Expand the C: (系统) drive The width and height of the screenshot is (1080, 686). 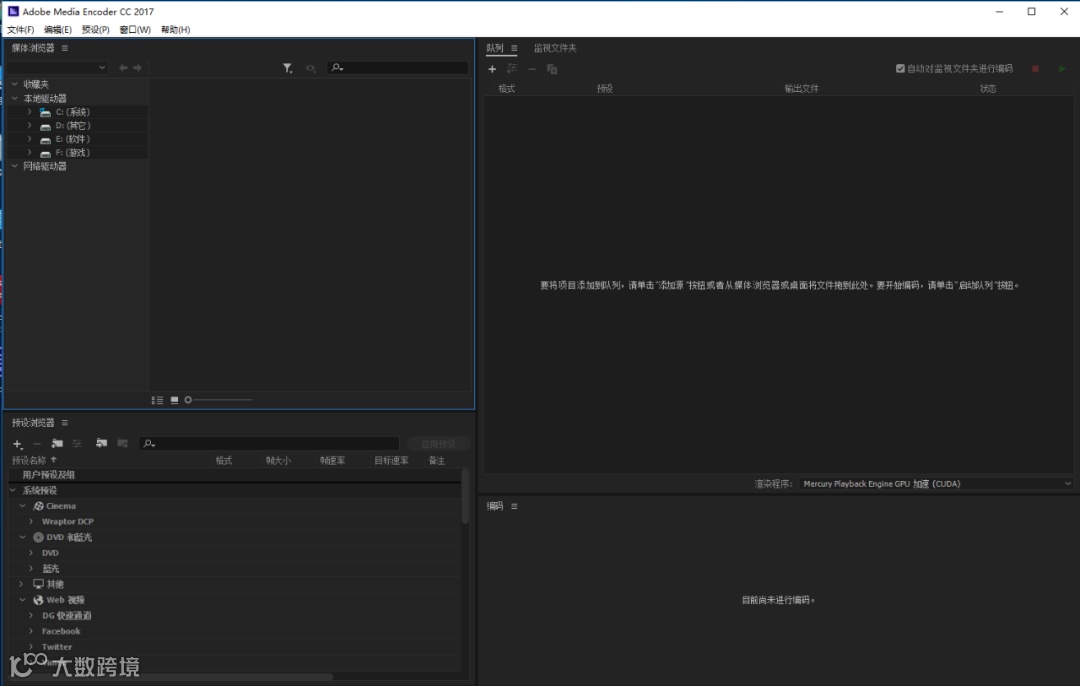click(x=30, y=112)
